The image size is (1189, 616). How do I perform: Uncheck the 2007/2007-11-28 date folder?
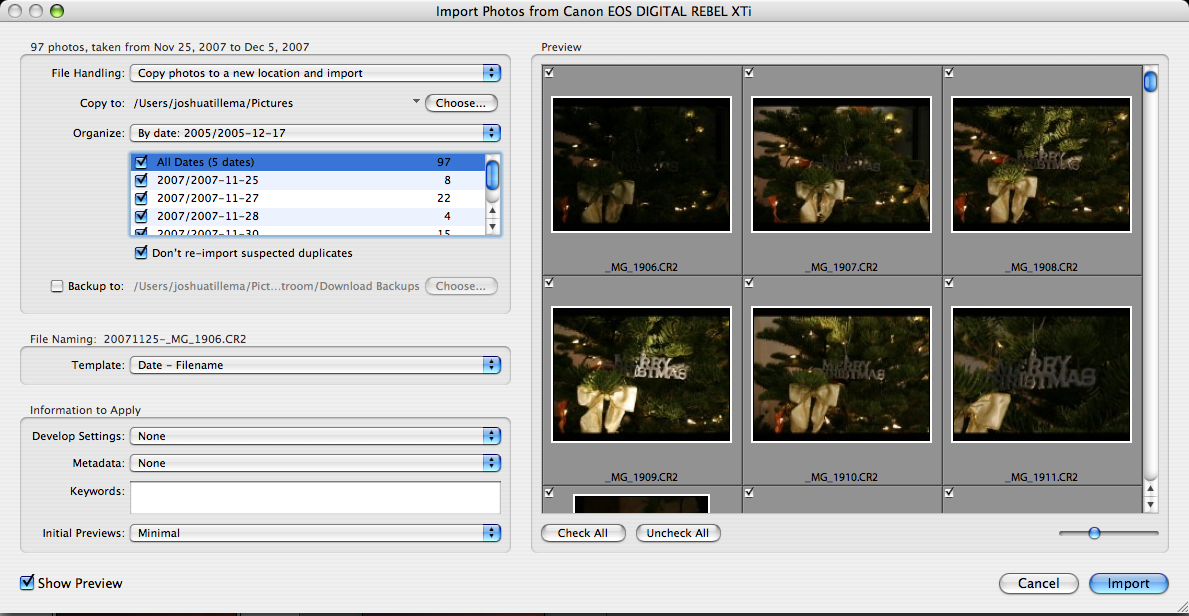tap(140, 215)
